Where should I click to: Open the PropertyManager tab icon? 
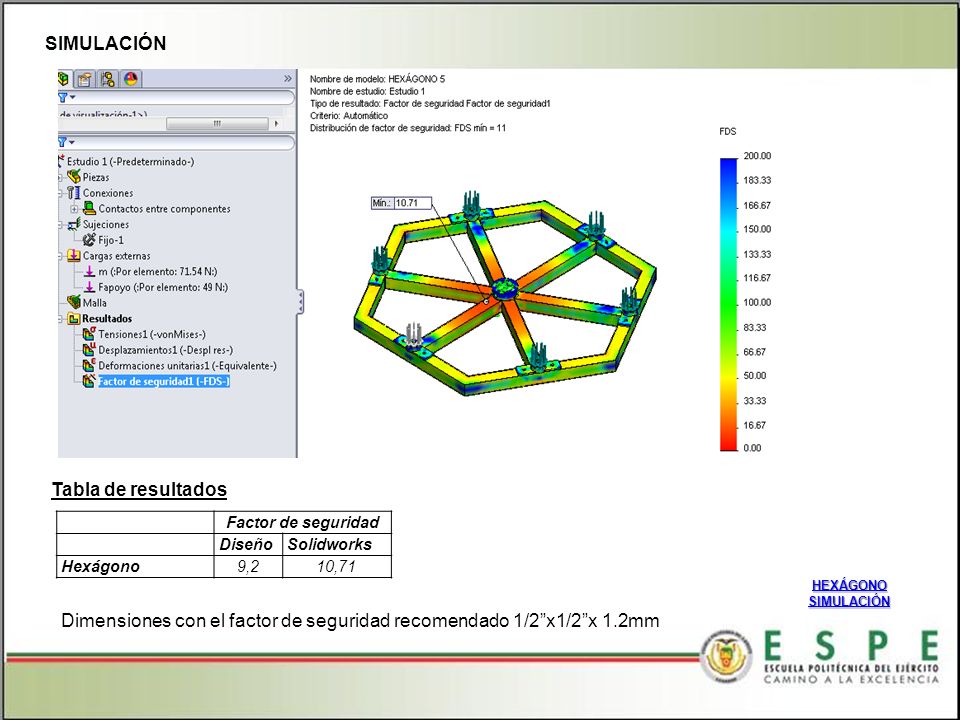tap(84, 79)
